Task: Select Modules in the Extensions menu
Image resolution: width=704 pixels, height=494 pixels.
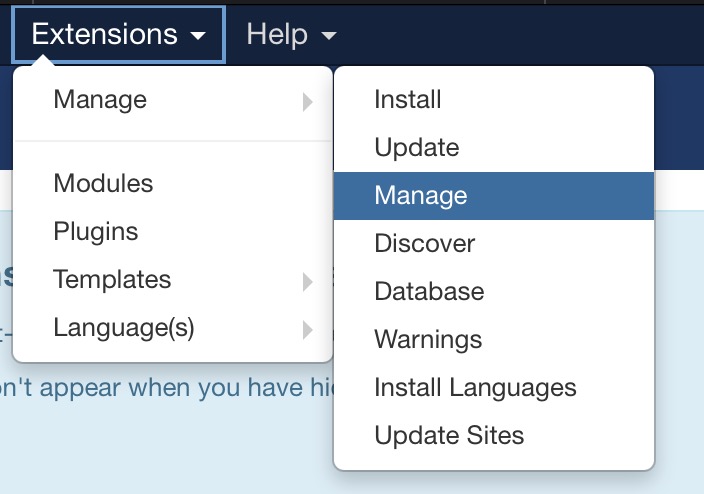Action: coord(103,184)
